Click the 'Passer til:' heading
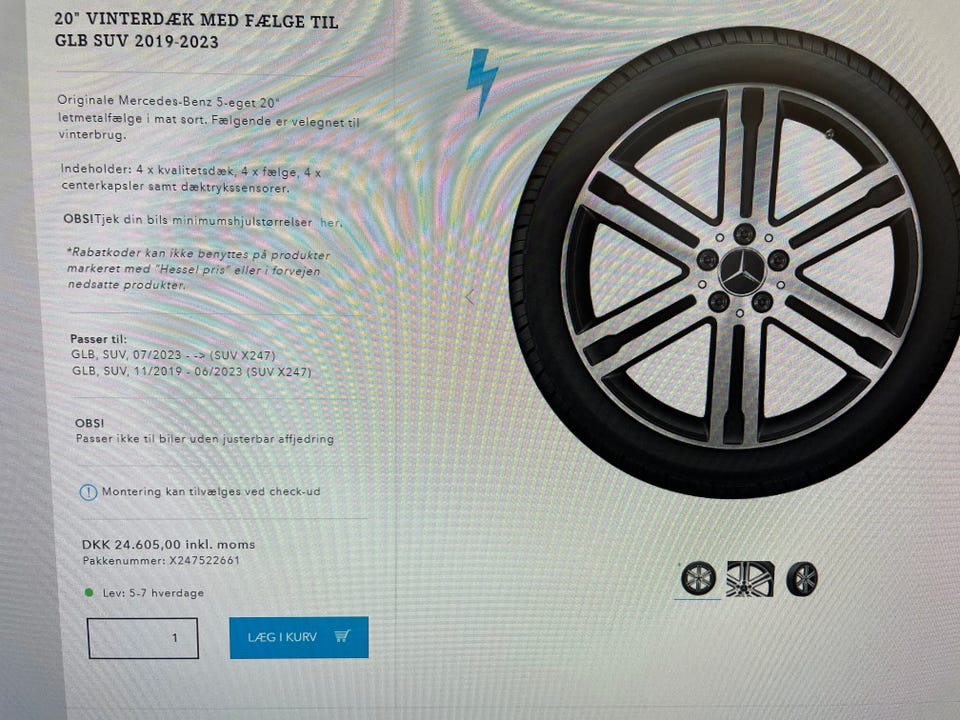960x720 pixels. (99, 339)
